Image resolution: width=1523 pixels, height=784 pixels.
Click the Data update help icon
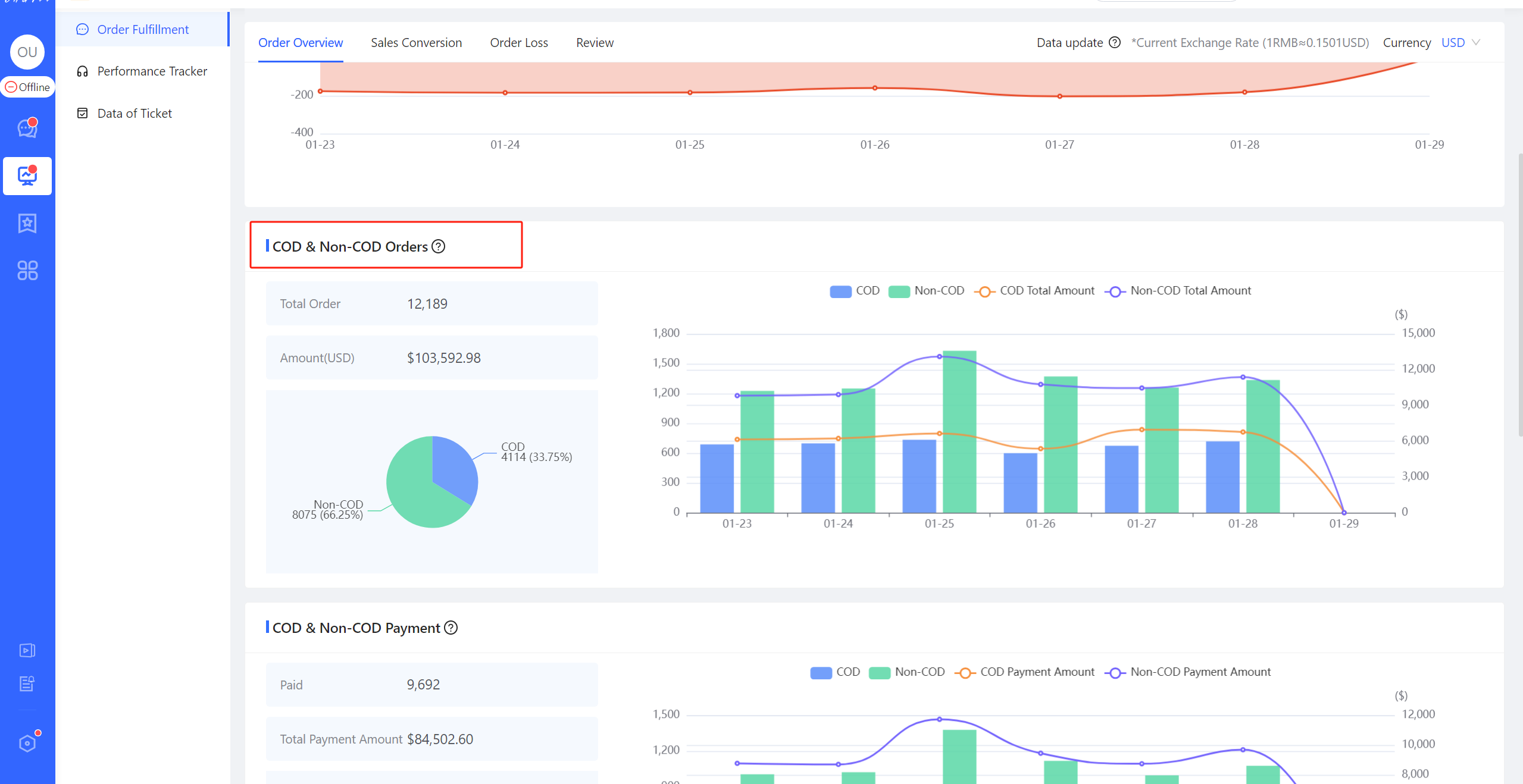(1115, 43)
